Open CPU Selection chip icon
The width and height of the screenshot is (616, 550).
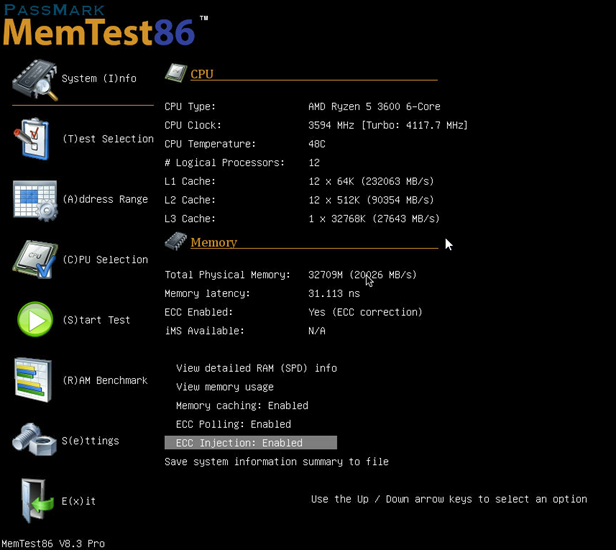35,259
